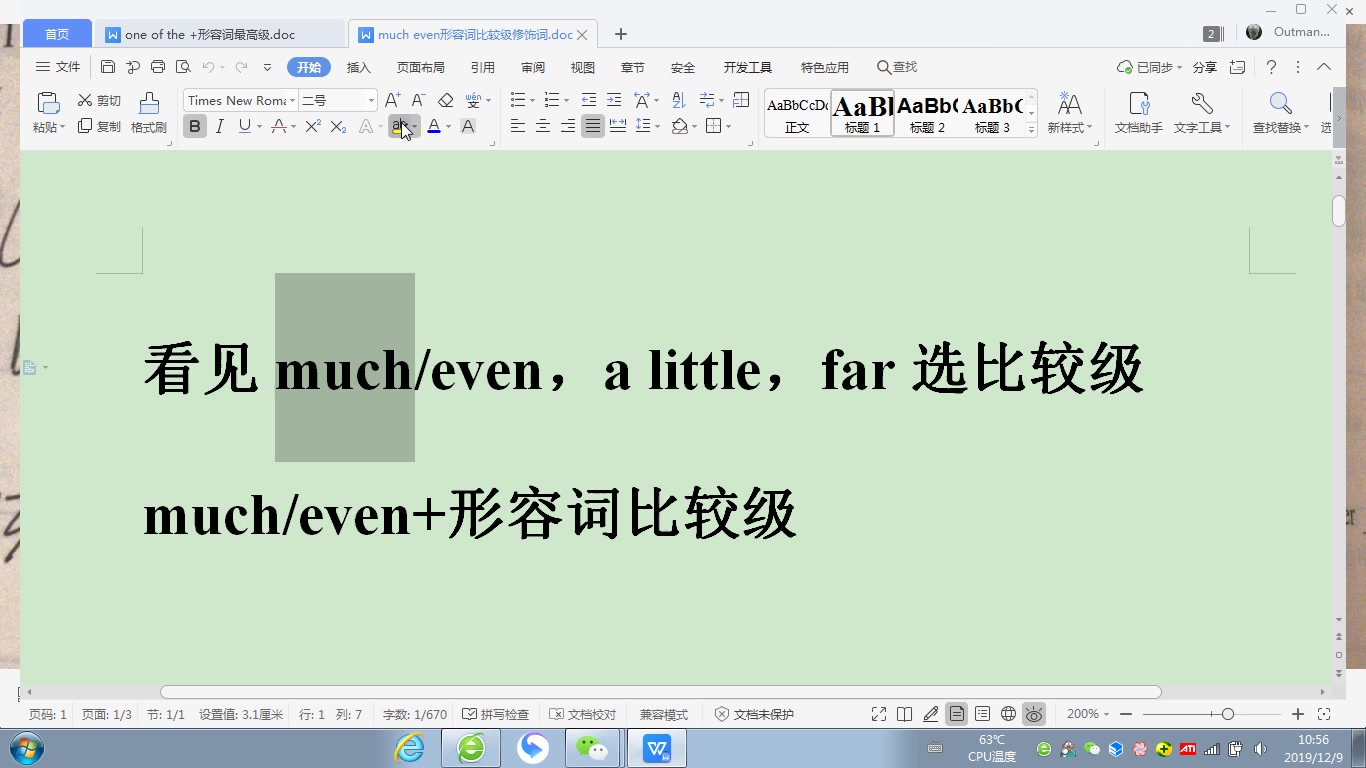The height and width of the screenshot is (768, 1366).
Task: Toggle Underline formatting
Action: point(244,126)
